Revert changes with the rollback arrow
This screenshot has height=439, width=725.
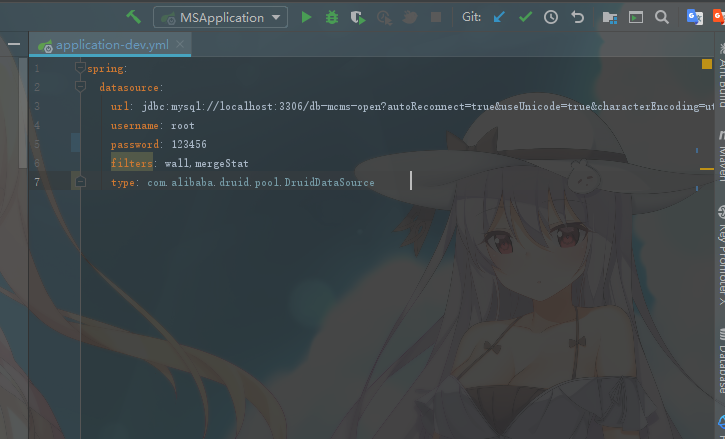(577, 17)
